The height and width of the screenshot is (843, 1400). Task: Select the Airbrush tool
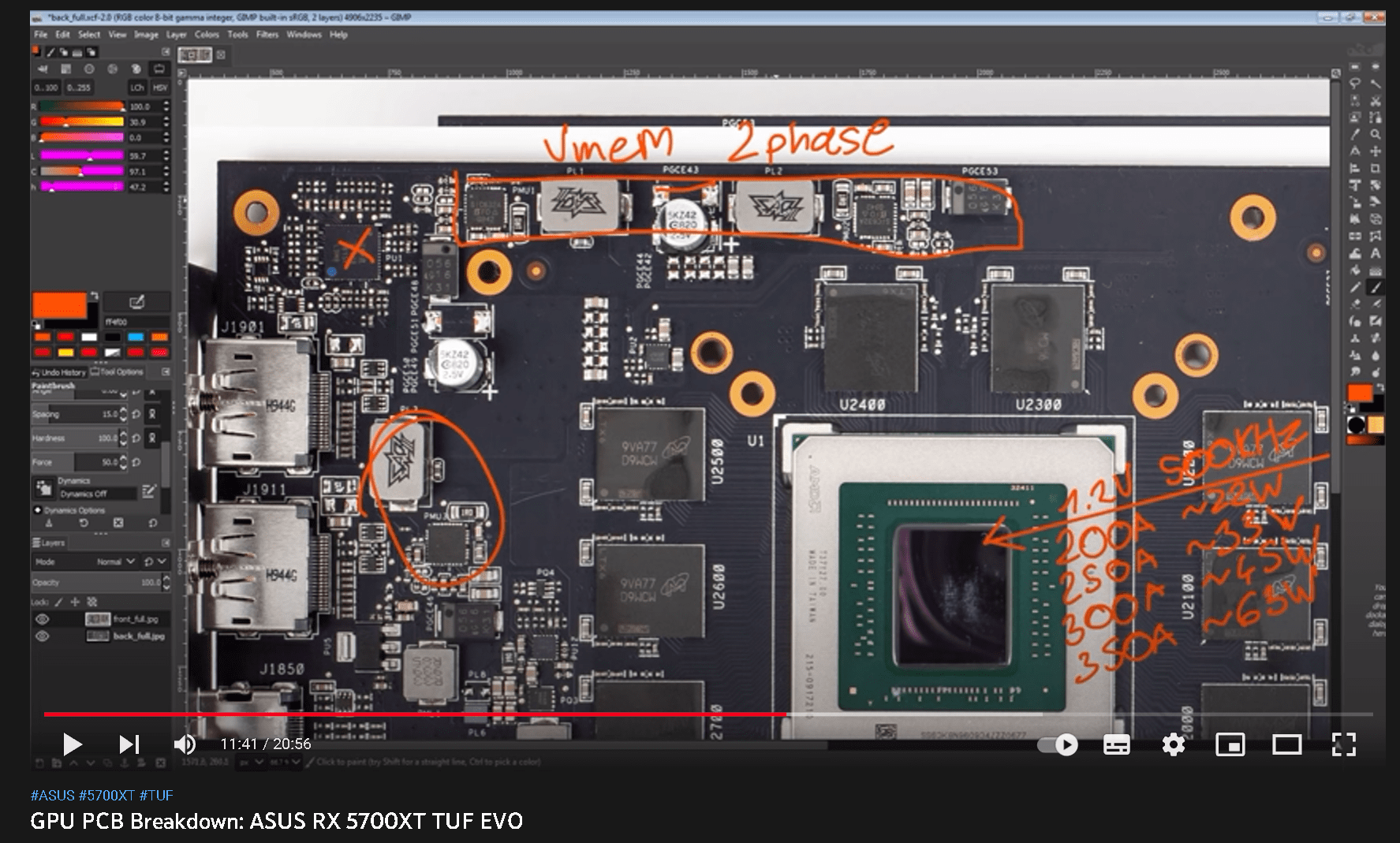1375,304
